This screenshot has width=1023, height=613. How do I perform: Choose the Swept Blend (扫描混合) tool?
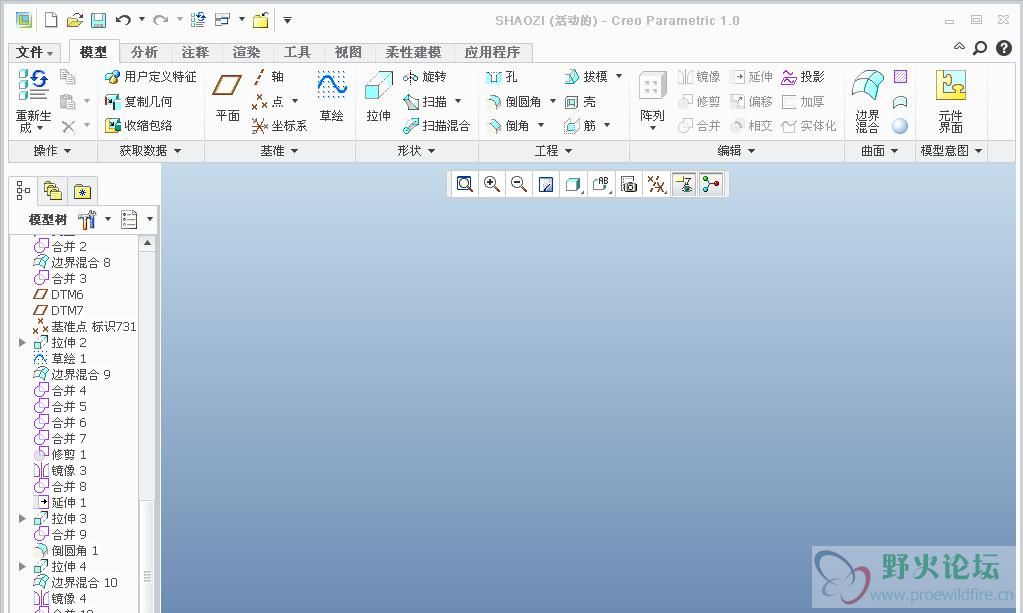point(436,125)
